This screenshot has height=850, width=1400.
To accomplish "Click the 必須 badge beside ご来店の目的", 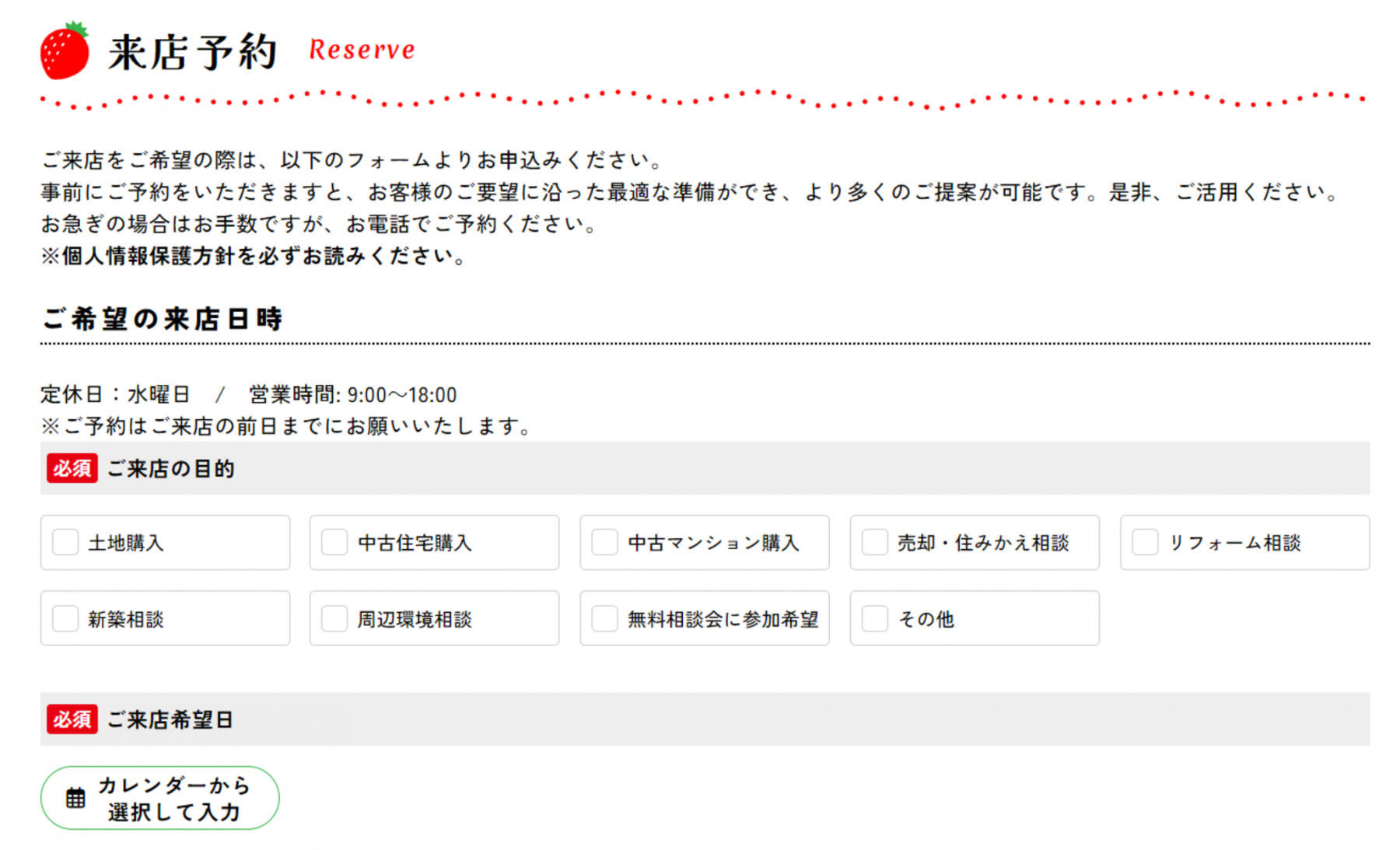I will coord(72,468).
